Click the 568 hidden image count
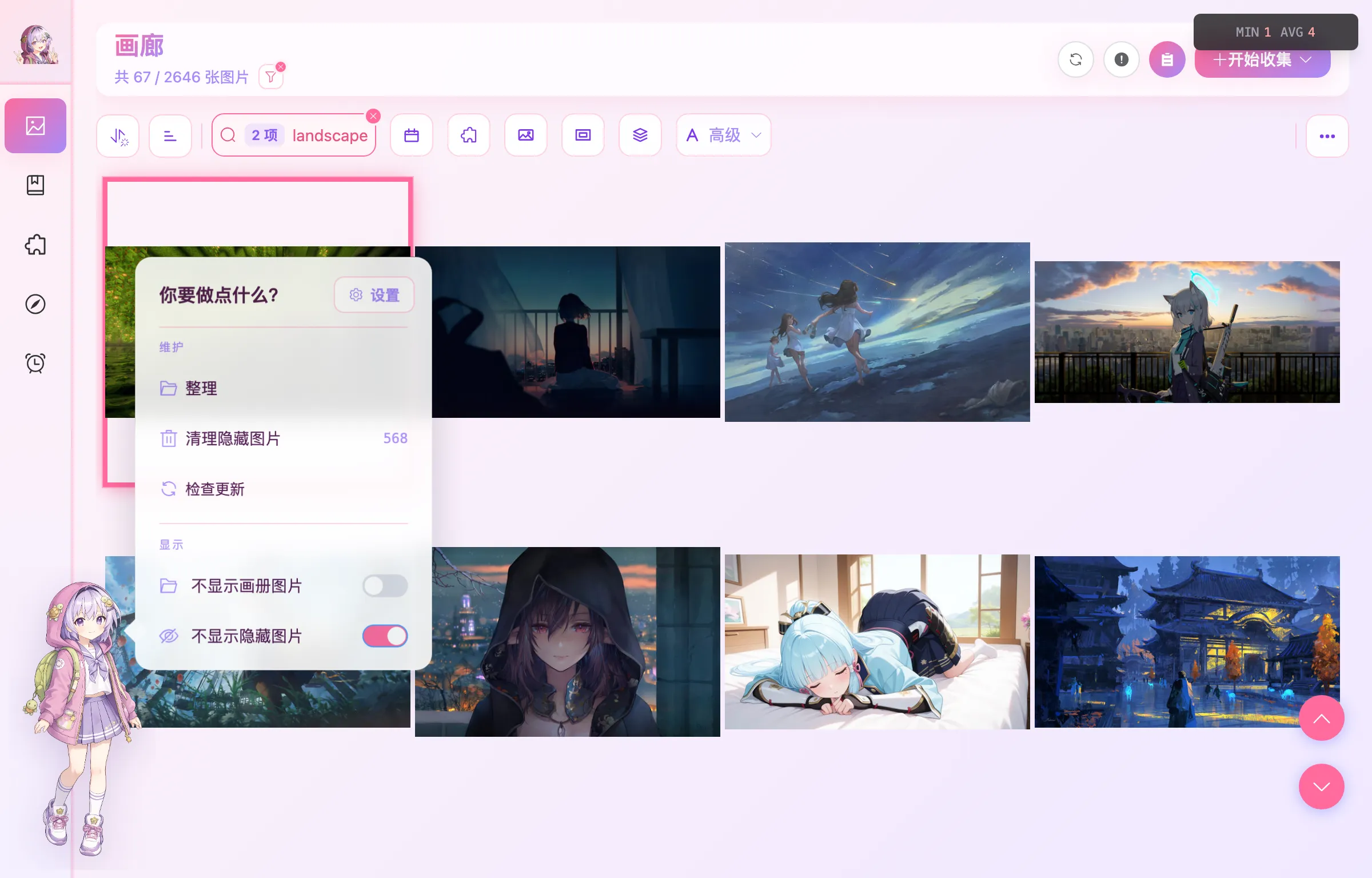The width and height of the screenshot is (1372, 878). [396, 438]
